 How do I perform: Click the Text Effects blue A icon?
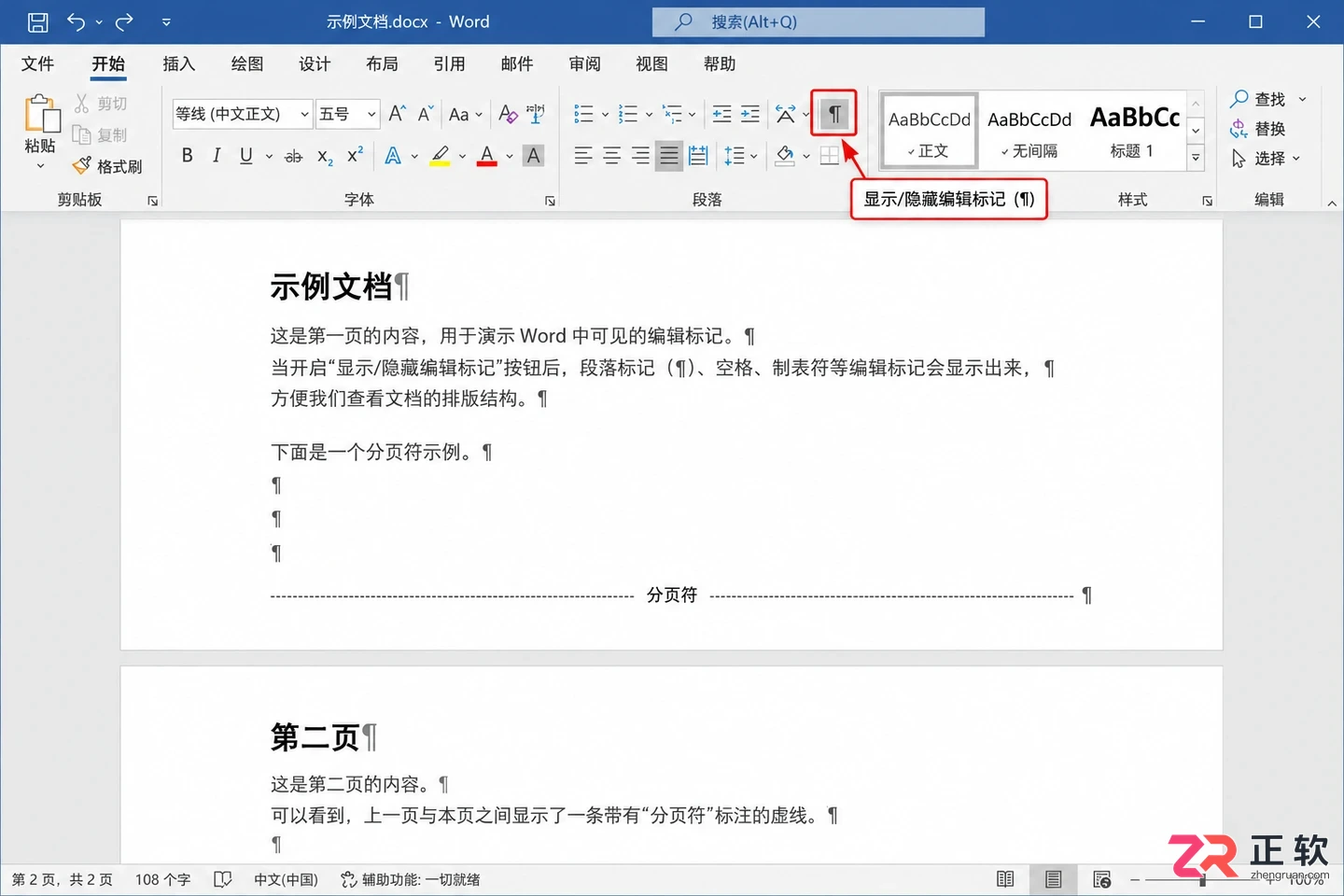[x=393, y=156]
